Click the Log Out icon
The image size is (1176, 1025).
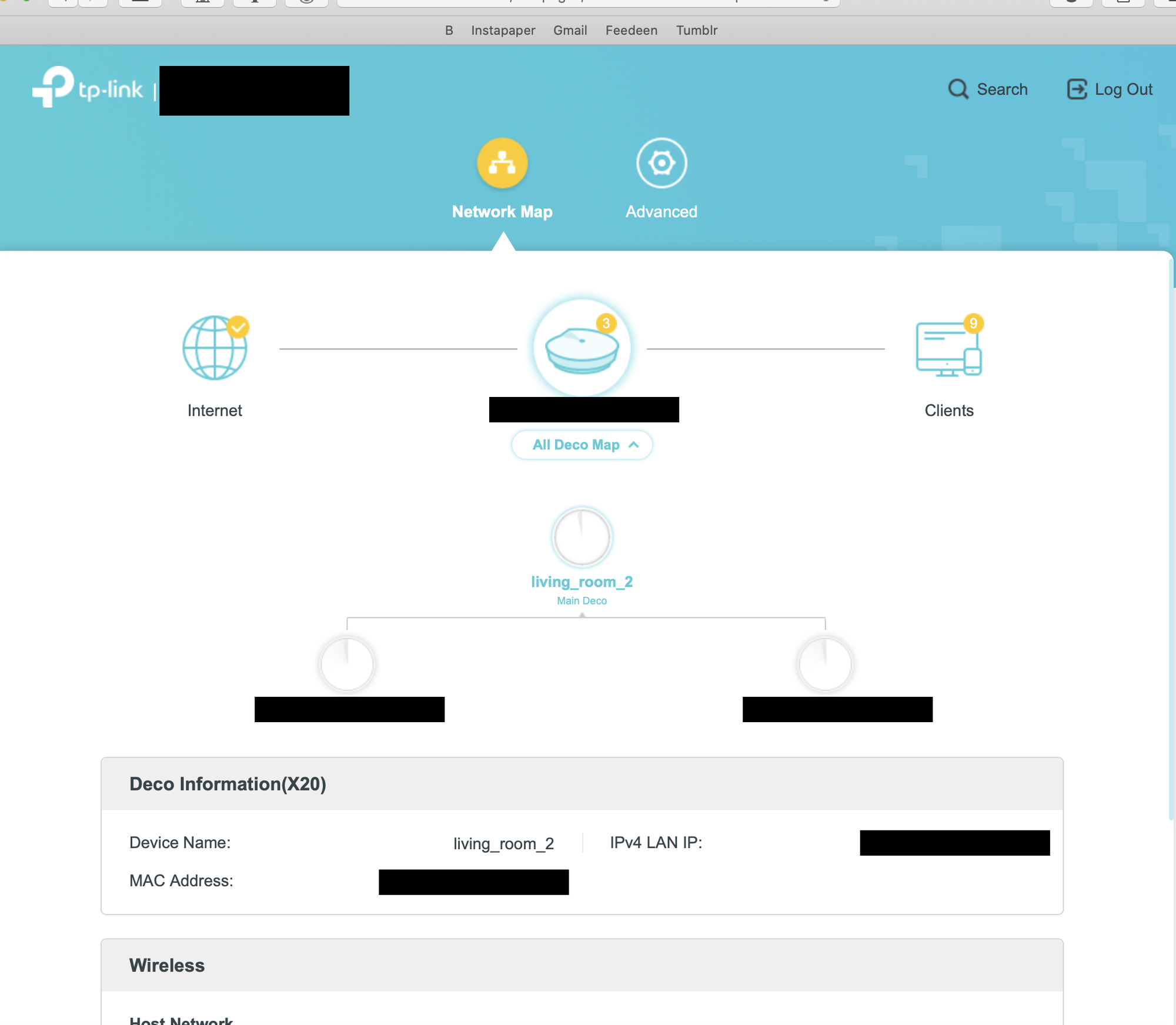(1077, 89)
